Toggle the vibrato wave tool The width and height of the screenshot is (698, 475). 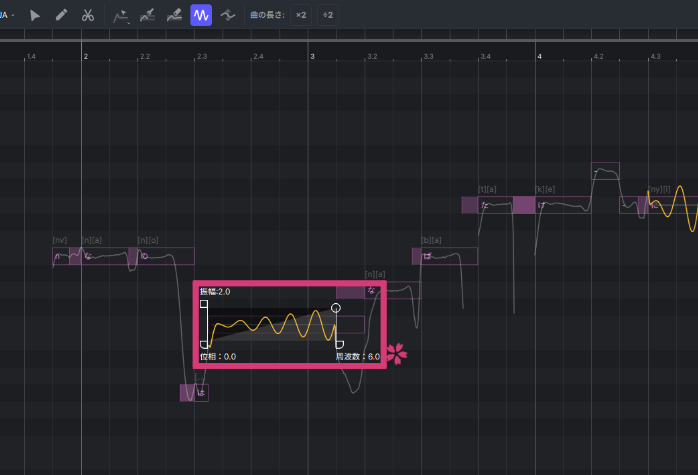point(201,16)
